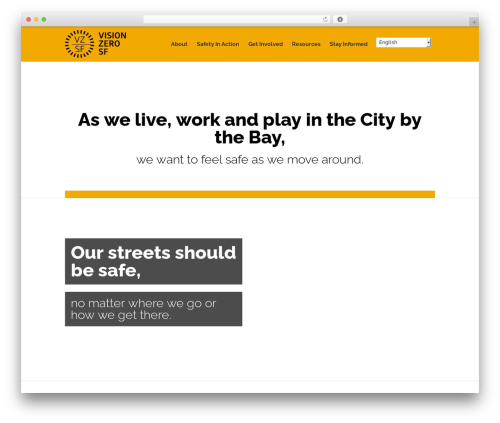Open the Get Involved menu
This screenshot has width=500, height=423.
pos(265,44)
